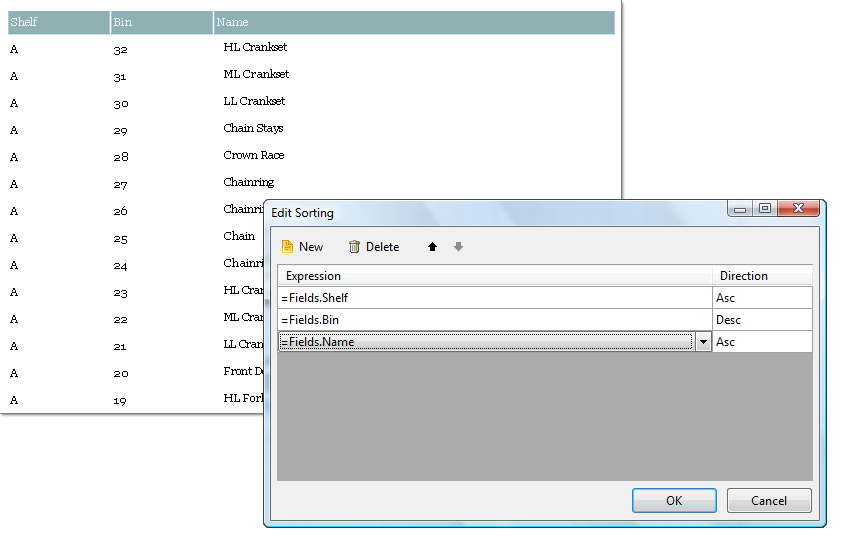The width and height of the screenshot is (850, 550).
Task: Click ML Crankset name in bin 31 row
Action: coord(256,74)
